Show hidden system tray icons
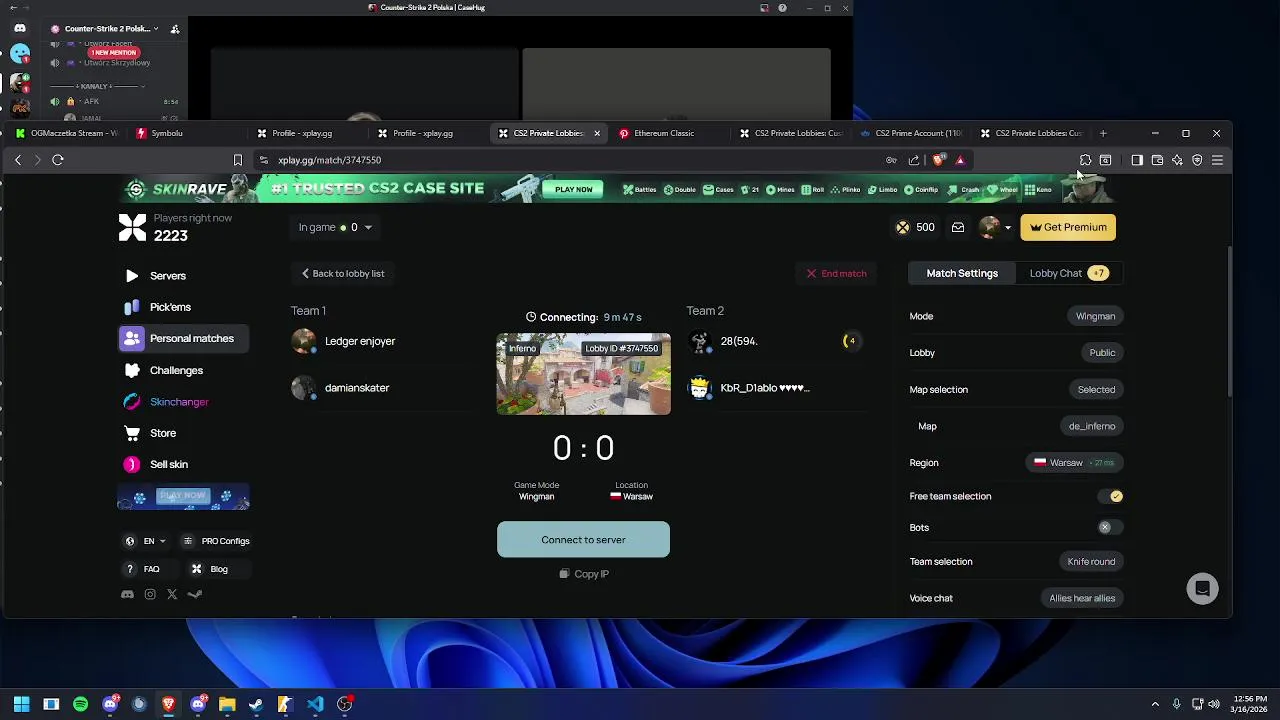This screenshot has height=720, width=1280. coord(1155,704)
